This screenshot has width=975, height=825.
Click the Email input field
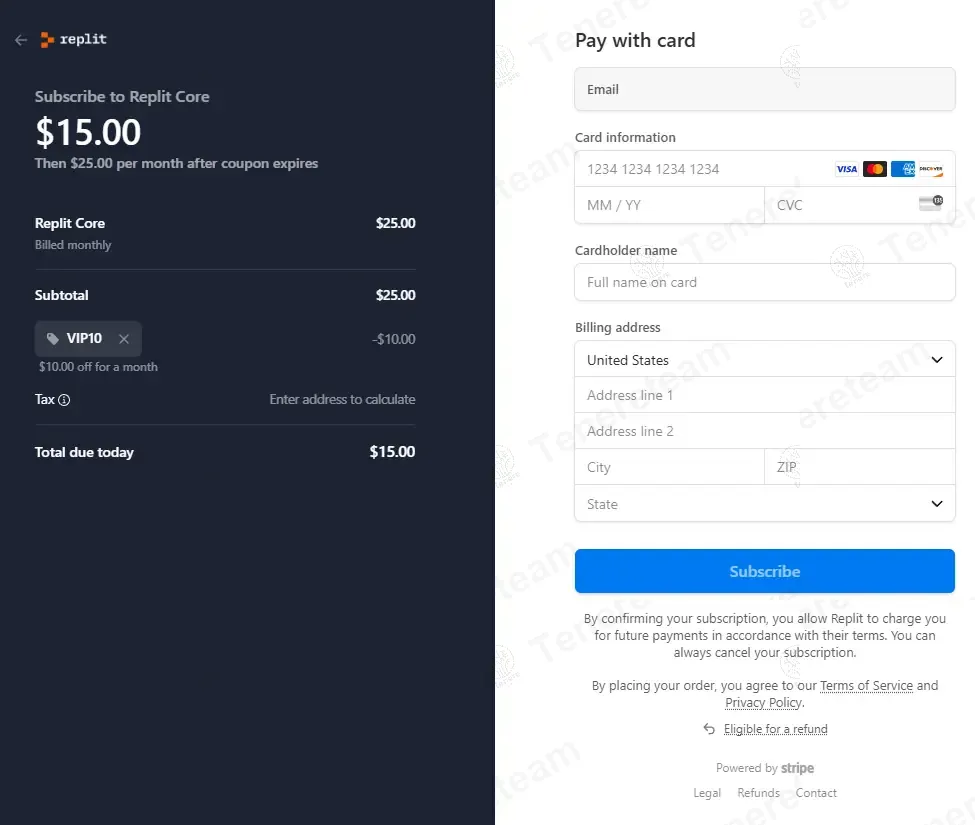click(764, 89)
